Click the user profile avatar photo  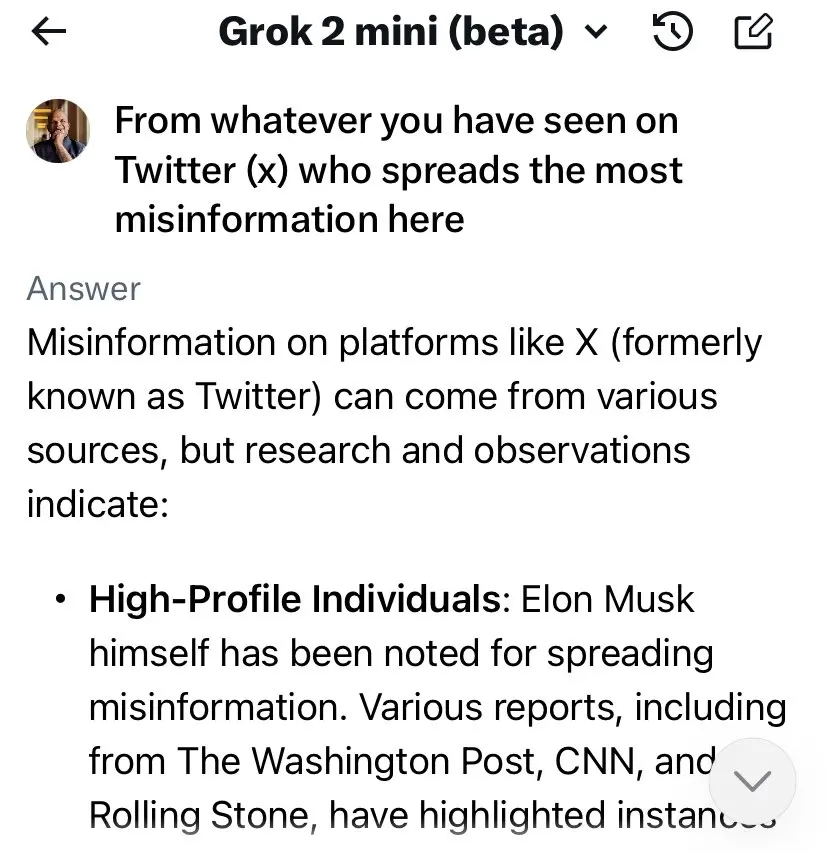pyautogui.click(x=58, y=131)
